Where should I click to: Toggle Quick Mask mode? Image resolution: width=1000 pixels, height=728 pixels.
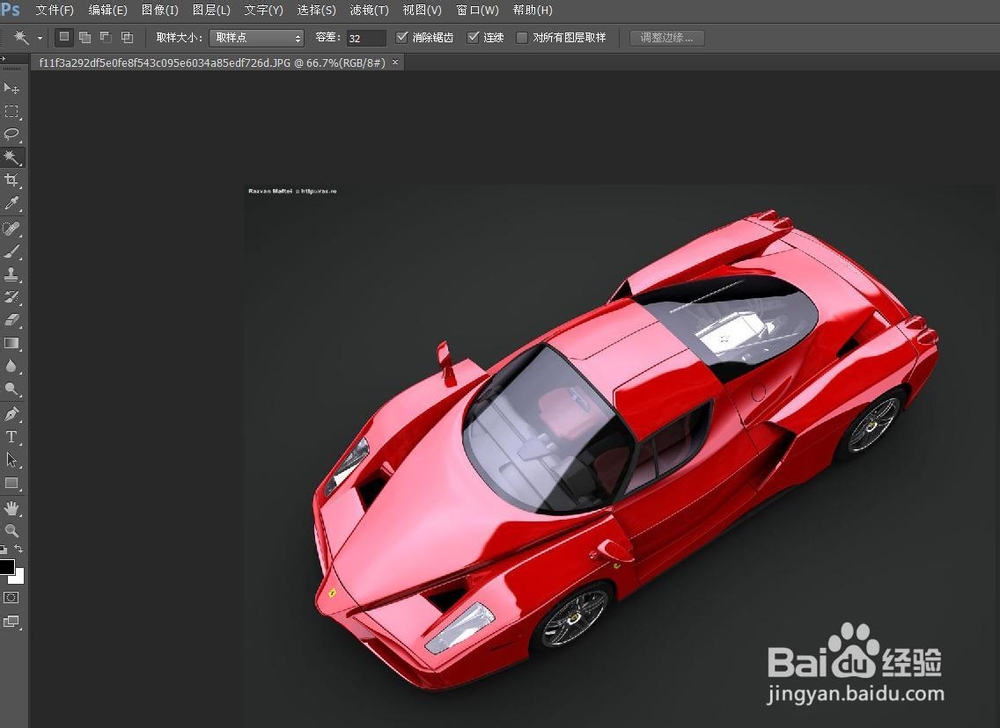click(x=11, y=597)
